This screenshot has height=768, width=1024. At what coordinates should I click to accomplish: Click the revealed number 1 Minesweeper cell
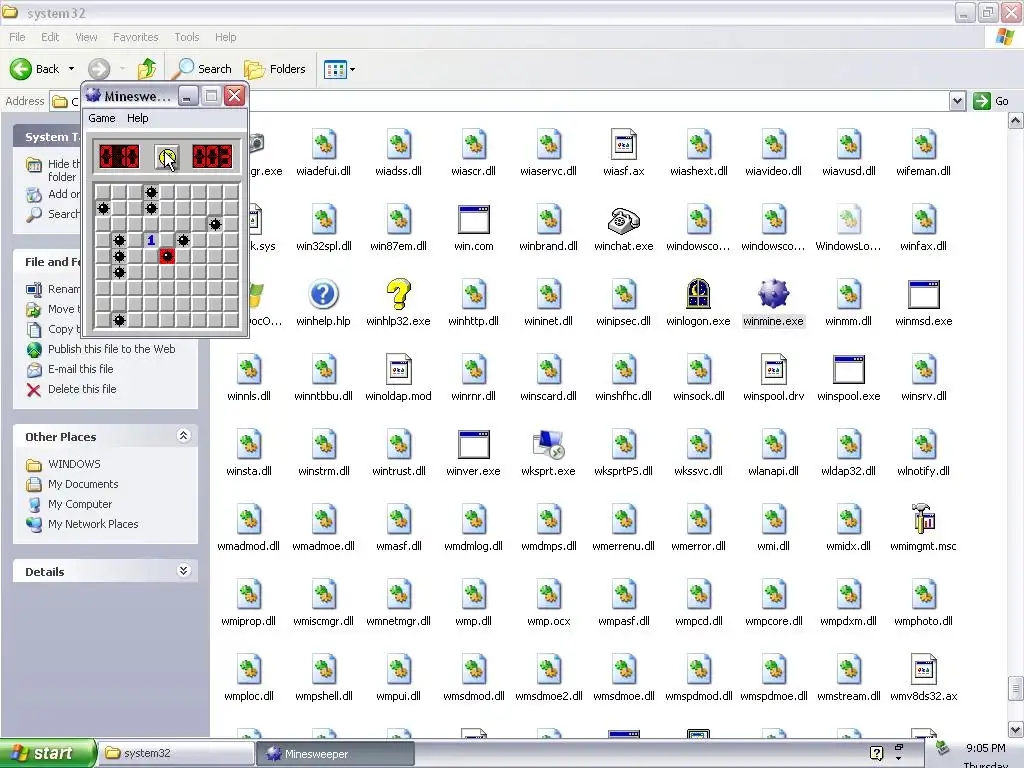coord(151,240)
